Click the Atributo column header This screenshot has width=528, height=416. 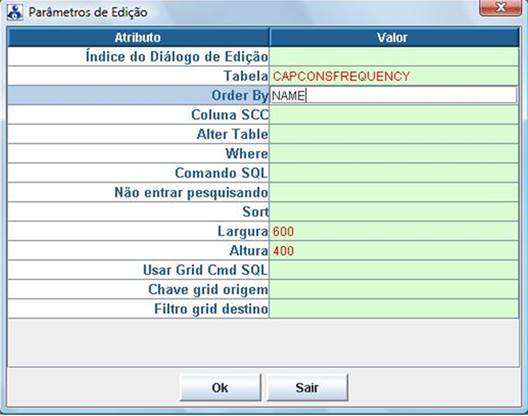pos(138,37)
